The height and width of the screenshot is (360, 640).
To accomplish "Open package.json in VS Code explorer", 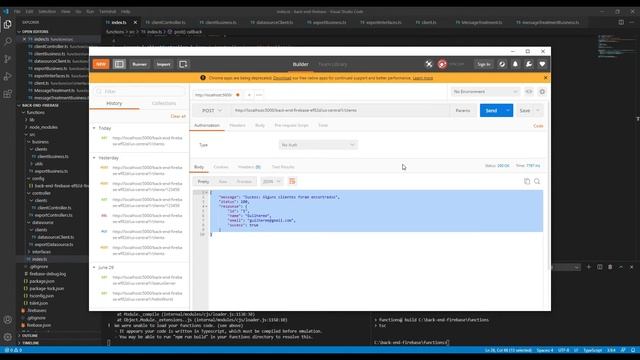I will coord(41,281).
